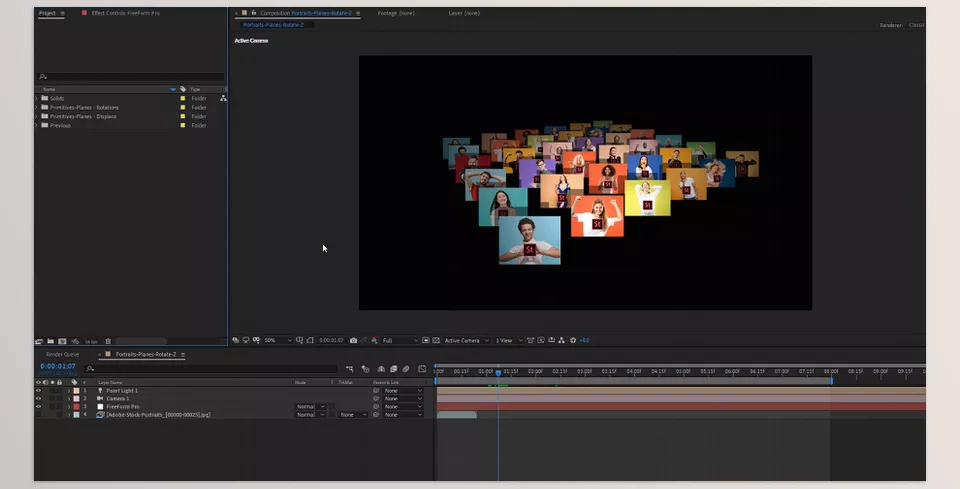Hide the Point Light 1 layer
Screen dimensions: 960x489
click(x=39, y=390)
